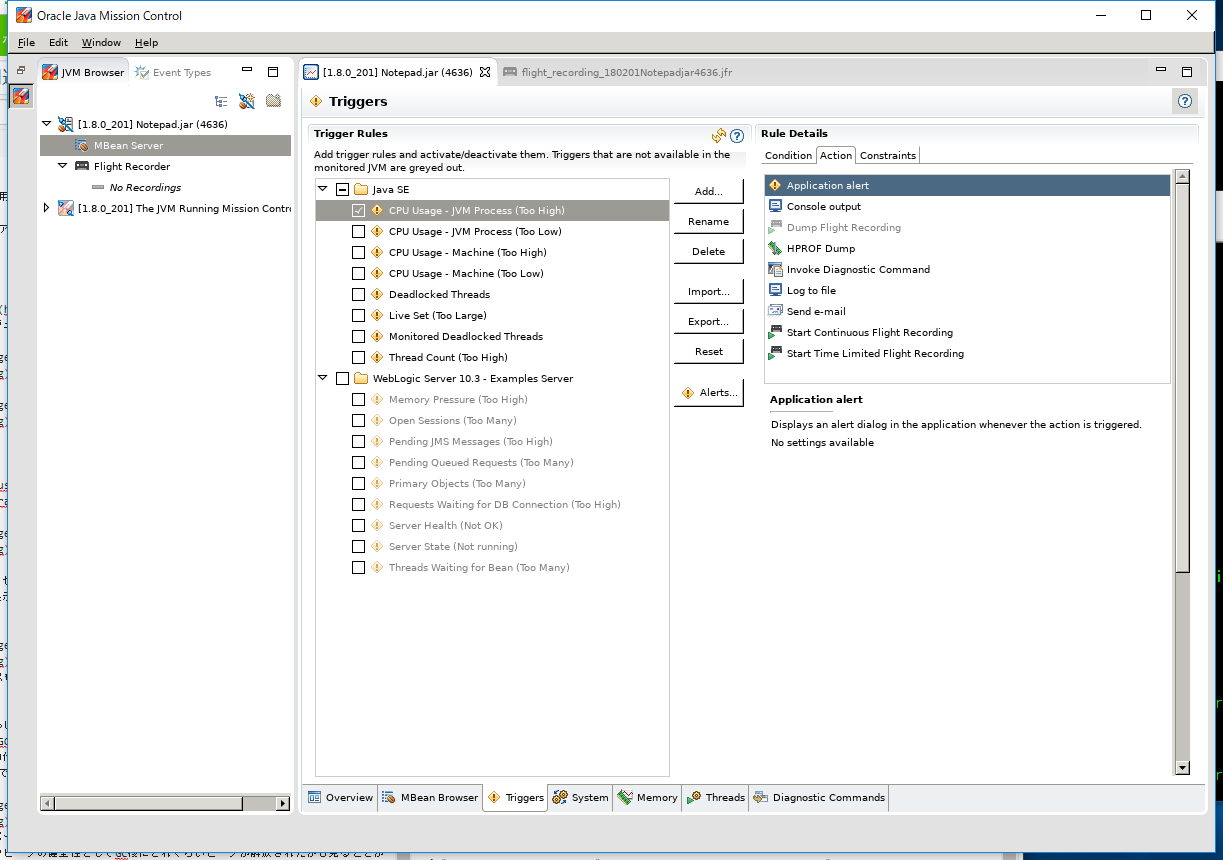The width and height of the screenshot is (1223, 860).
Task: Uncheck CPU Usage - JVM Process (Too High)
Action: point(358,210)
